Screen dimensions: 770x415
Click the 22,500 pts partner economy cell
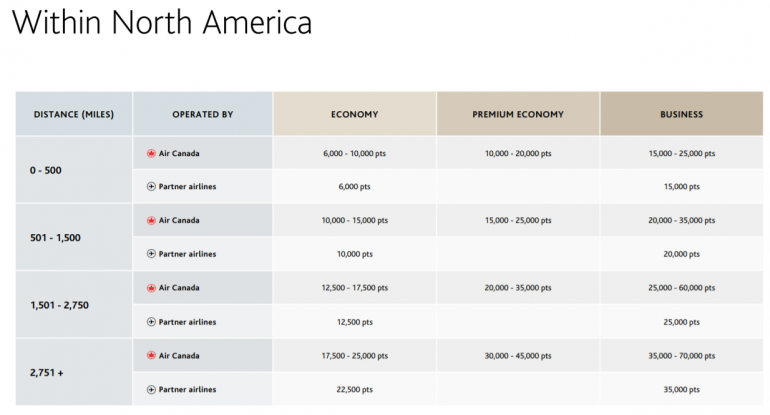[354, 389]
